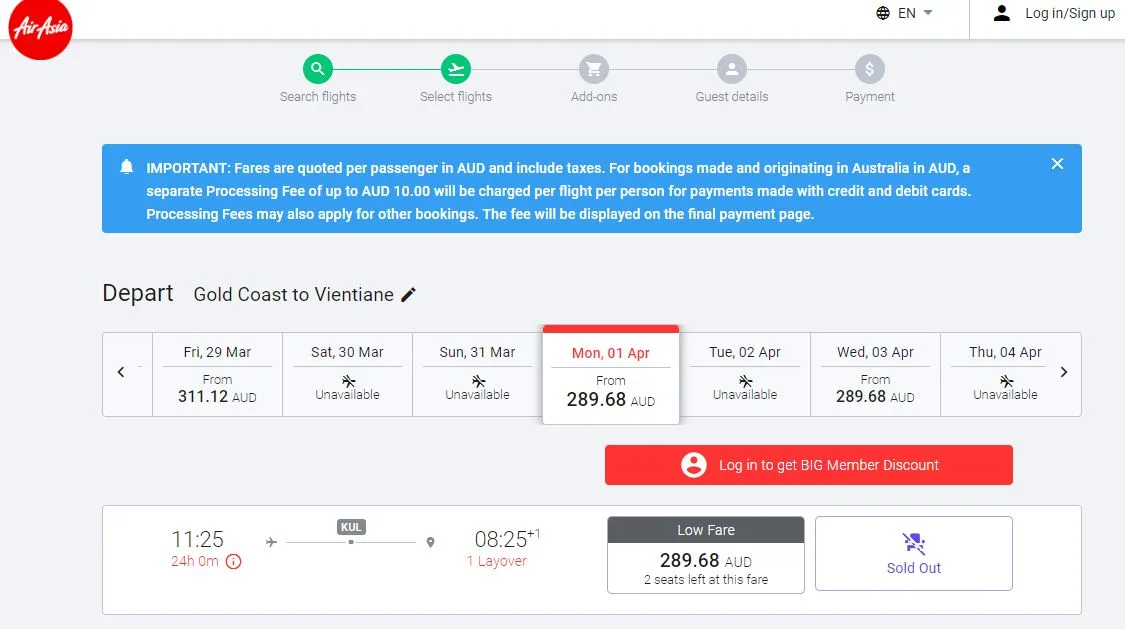Click the 1 Layover link
Image resolution: width=1125 pixels, height=629 pixels.
click(496, 561)
